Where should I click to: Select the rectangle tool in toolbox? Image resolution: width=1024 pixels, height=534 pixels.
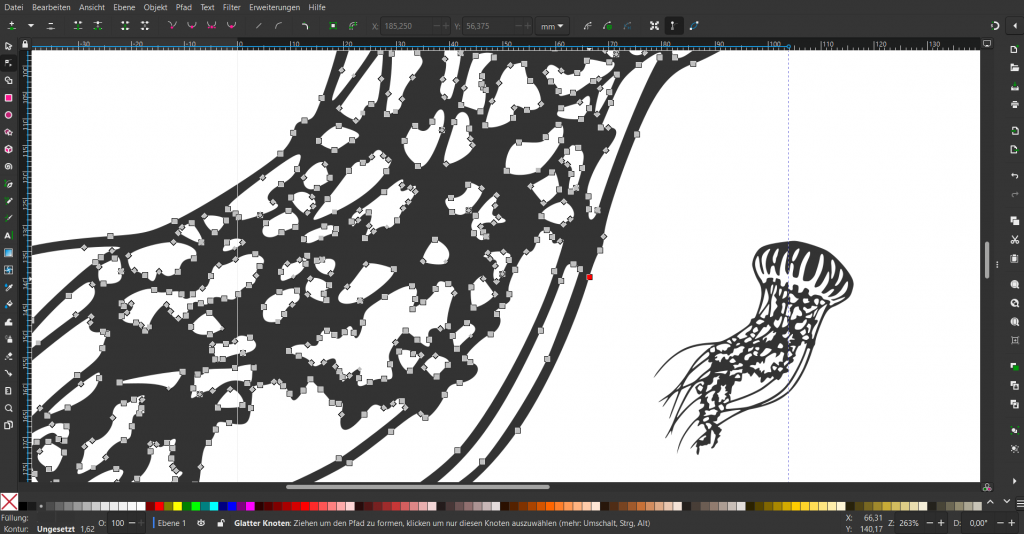8,98
